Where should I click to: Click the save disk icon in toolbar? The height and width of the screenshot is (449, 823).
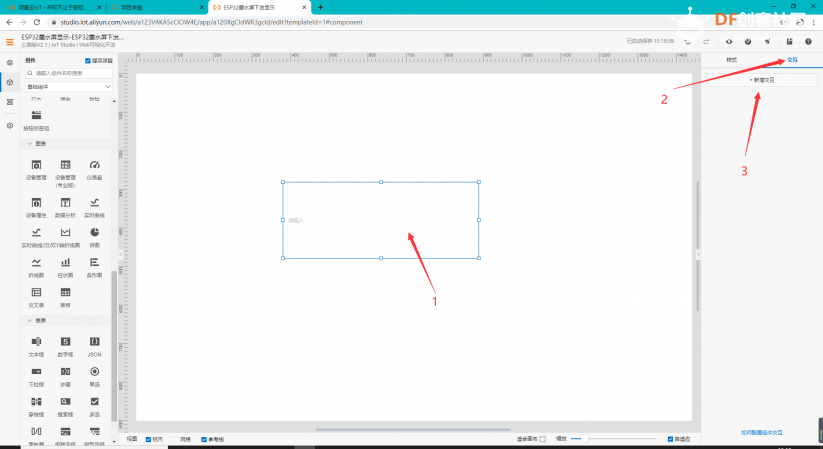pos(789,41)
